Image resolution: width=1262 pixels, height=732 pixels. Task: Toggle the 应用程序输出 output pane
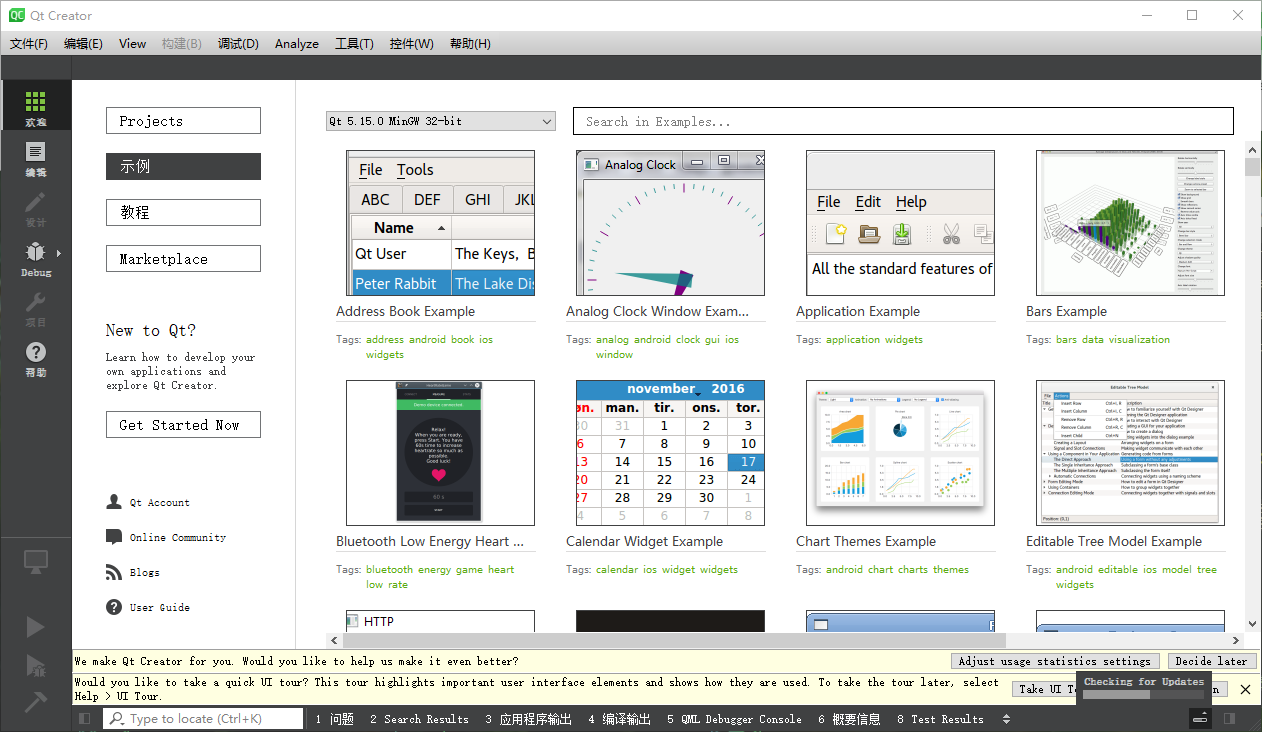click(x=529, y=719)
